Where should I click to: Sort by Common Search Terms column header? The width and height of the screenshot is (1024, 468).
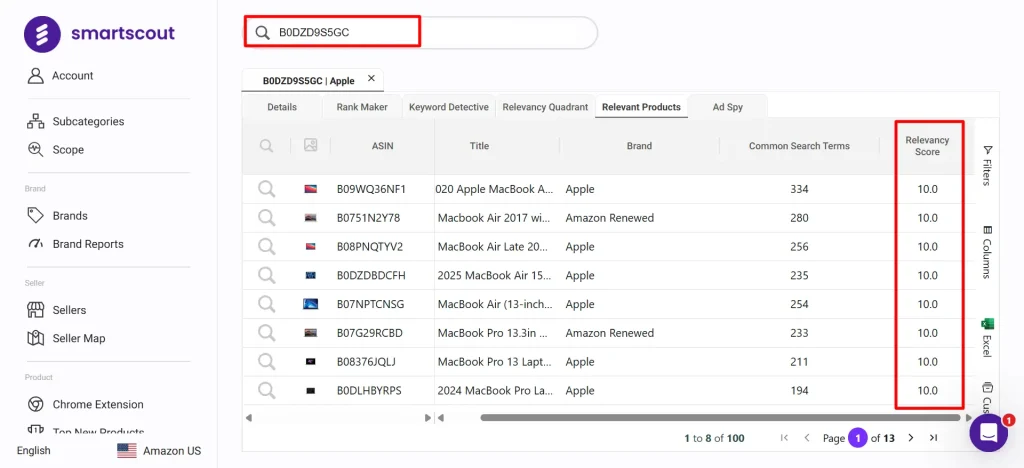coord(799,146)
